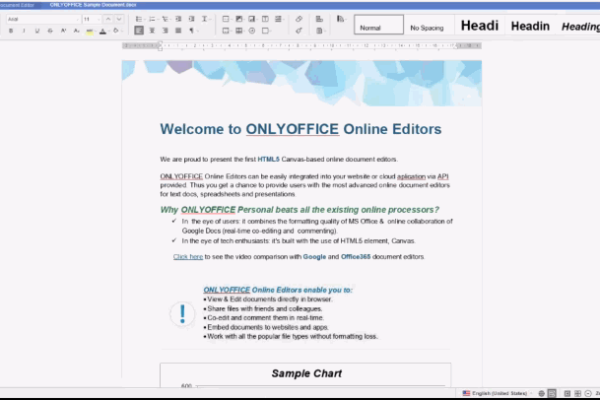Click 'Share files with friends and colleagues' bullet
This screenshot has width=600, height=400.
tap(263, 309)
